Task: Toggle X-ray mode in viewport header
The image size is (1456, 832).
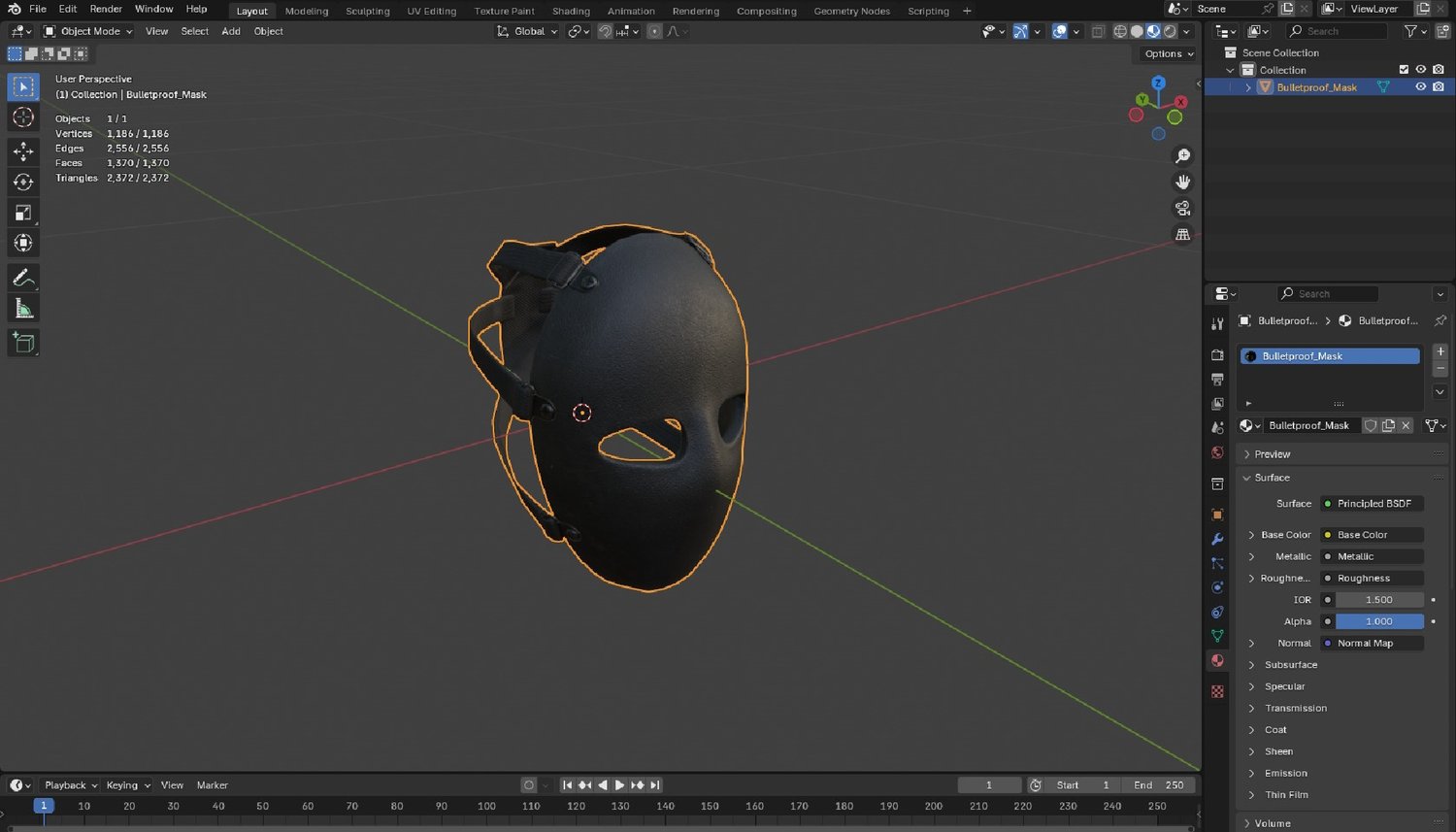Action: click(x=1098, y=31)
